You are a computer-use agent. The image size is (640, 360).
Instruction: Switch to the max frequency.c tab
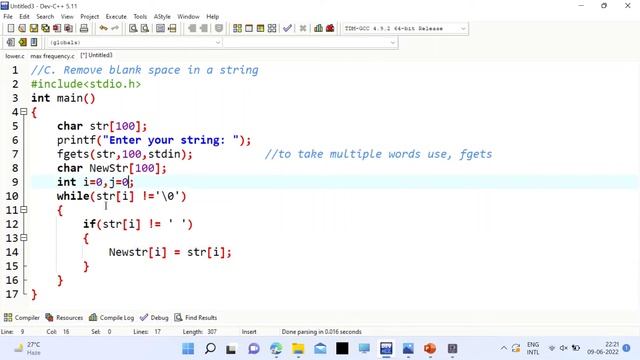[52, 56]
